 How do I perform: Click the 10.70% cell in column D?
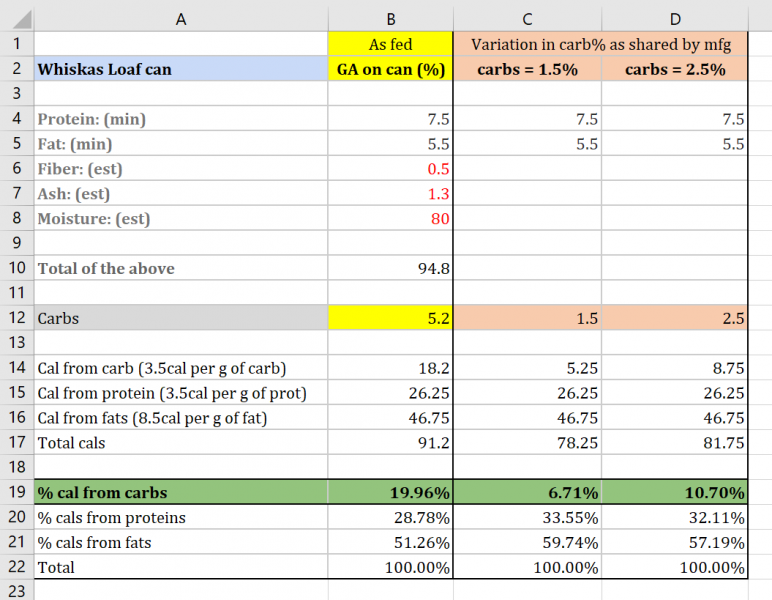(676, 492)
